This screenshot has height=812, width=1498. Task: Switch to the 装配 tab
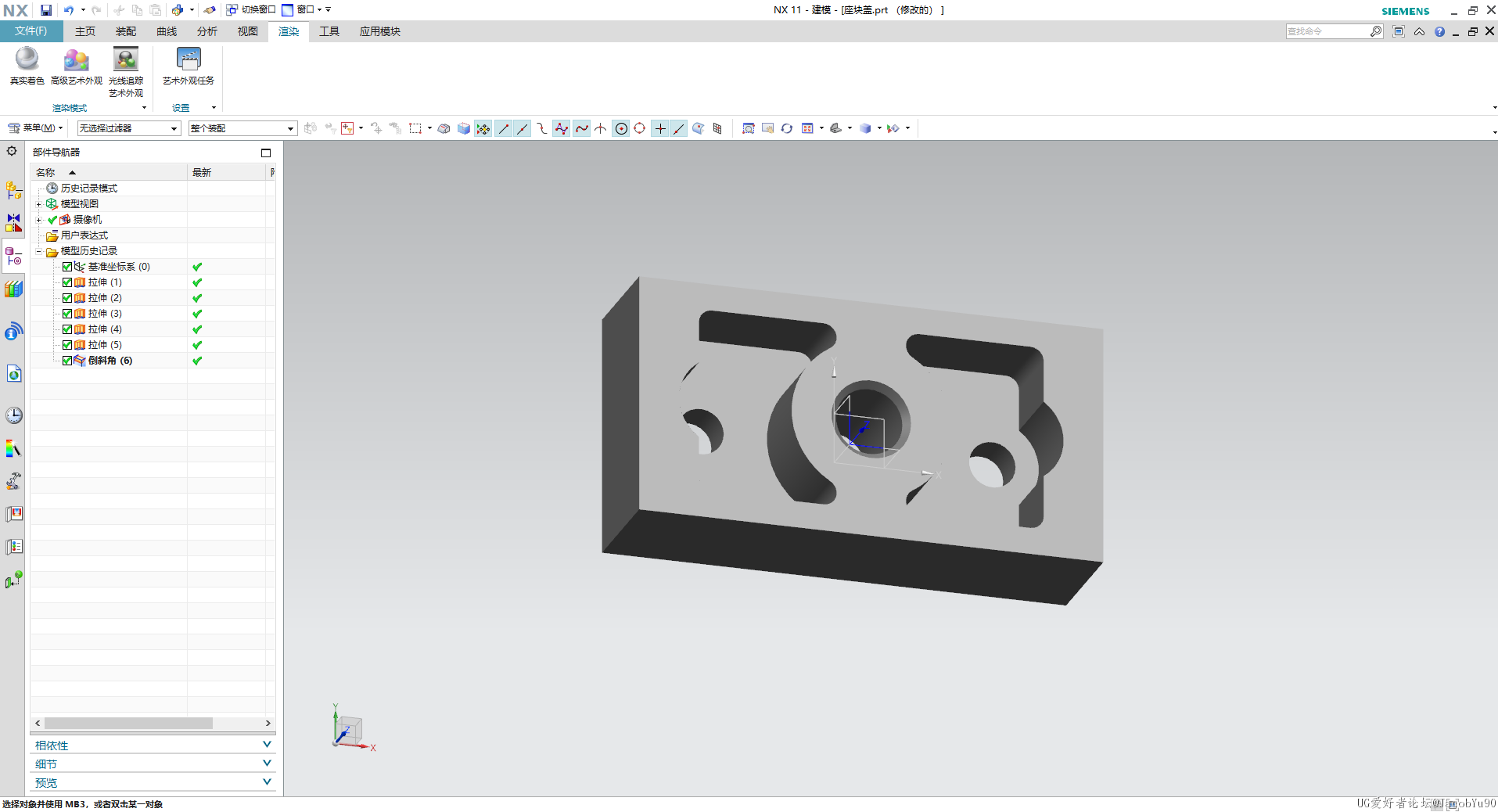(x=126, y=31)
